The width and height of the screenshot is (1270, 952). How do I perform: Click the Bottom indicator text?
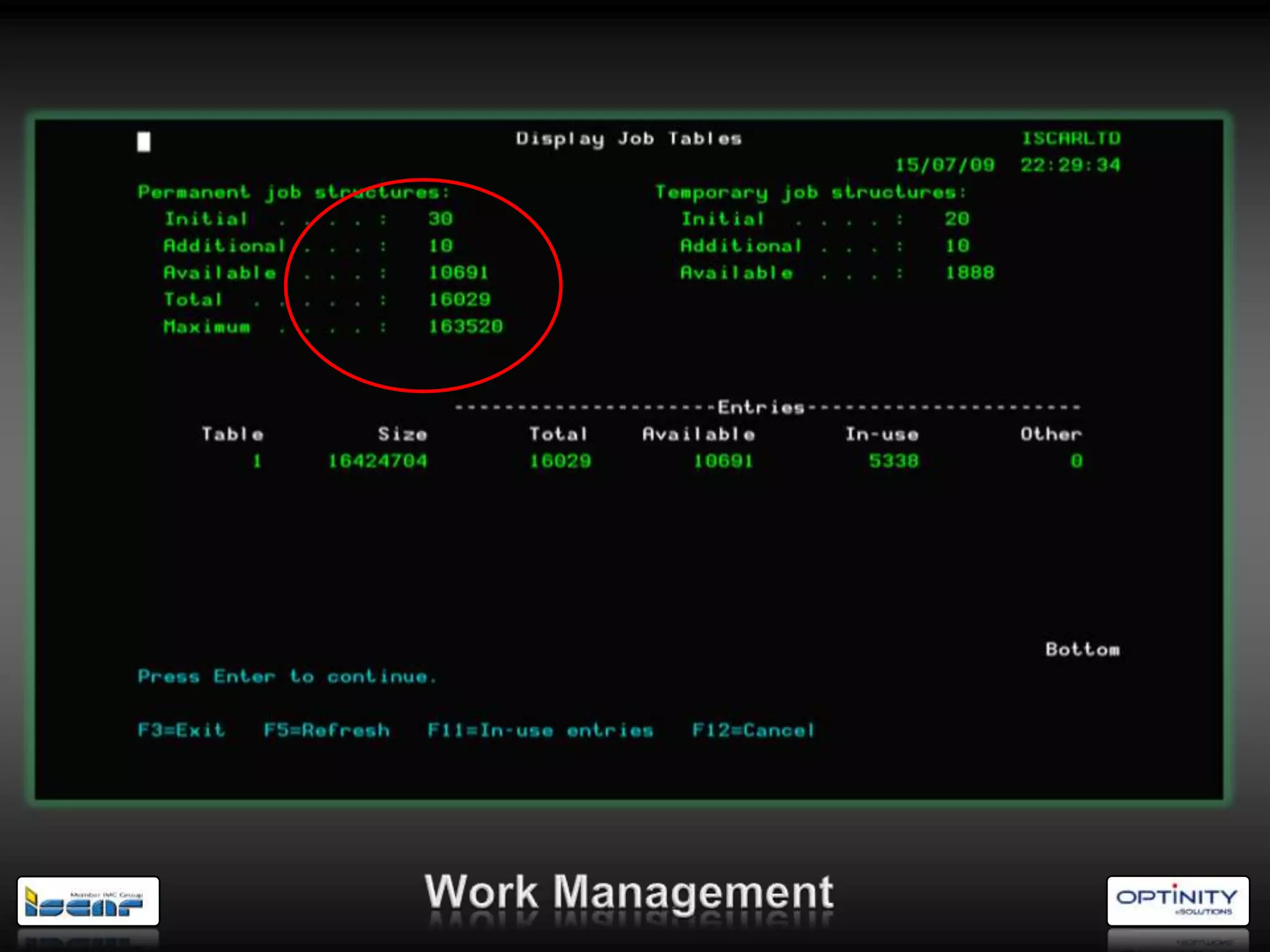coord(1082,650)
